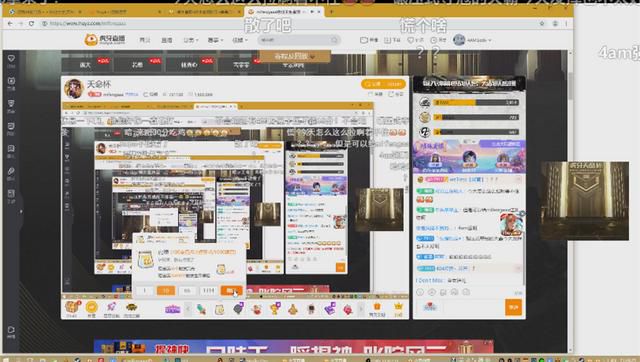Click the gold coin icon in gift bar
This screenshot has width=640, height=362.
[x=92, y=307]
